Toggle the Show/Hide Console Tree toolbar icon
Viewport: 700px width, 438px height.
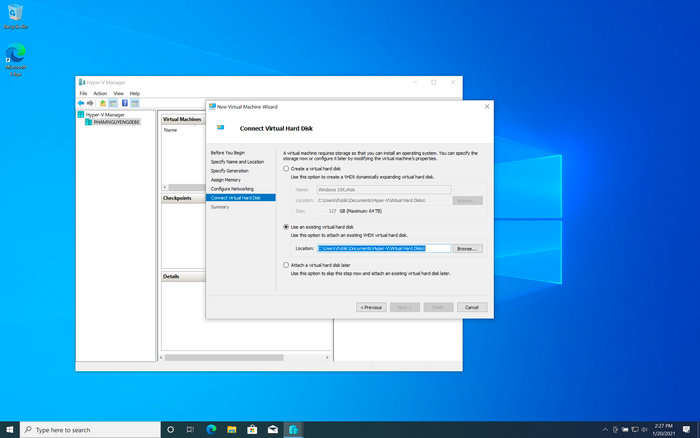point(113,103)
